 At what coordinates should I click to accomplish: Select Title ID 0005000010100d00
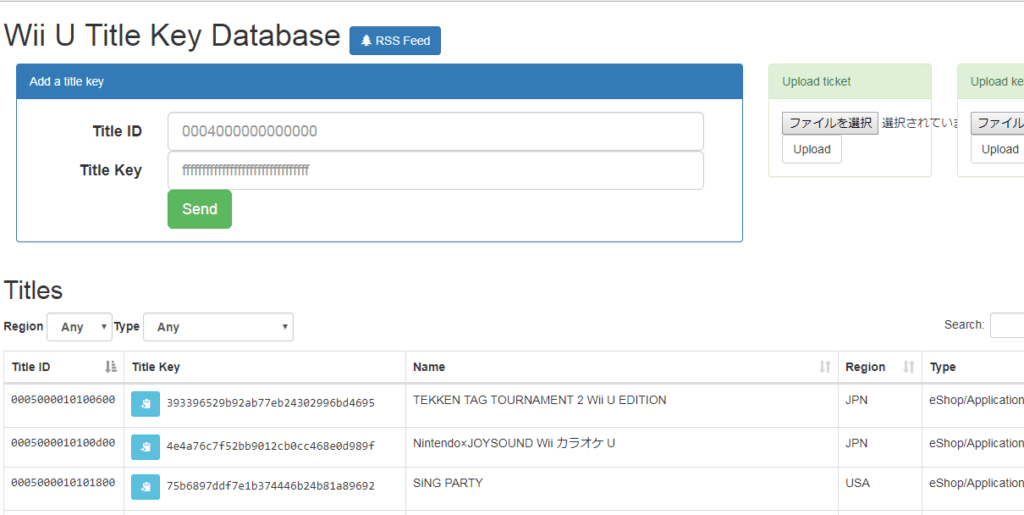click(63, 443)
